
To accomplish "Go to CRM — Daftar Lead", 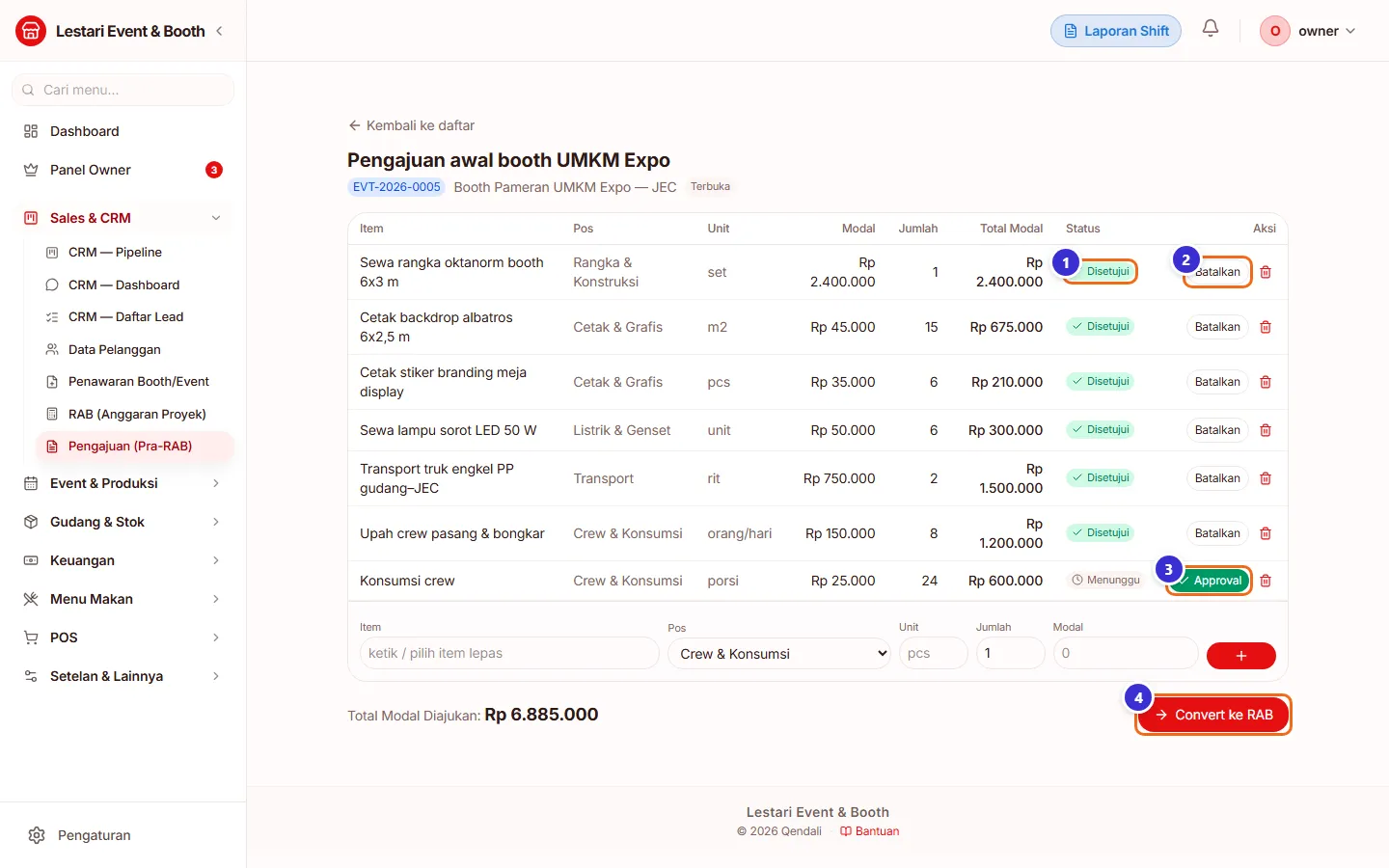I will tap(135, 317).
